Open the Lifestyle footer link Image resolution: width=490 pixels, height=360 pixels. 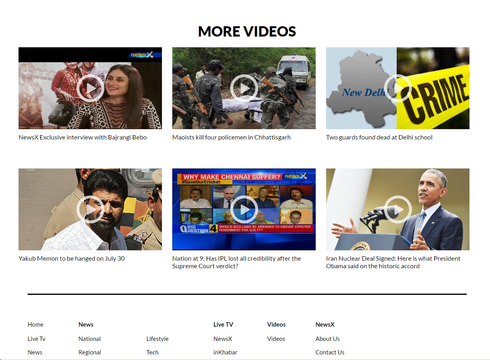[x=157, y=339]
